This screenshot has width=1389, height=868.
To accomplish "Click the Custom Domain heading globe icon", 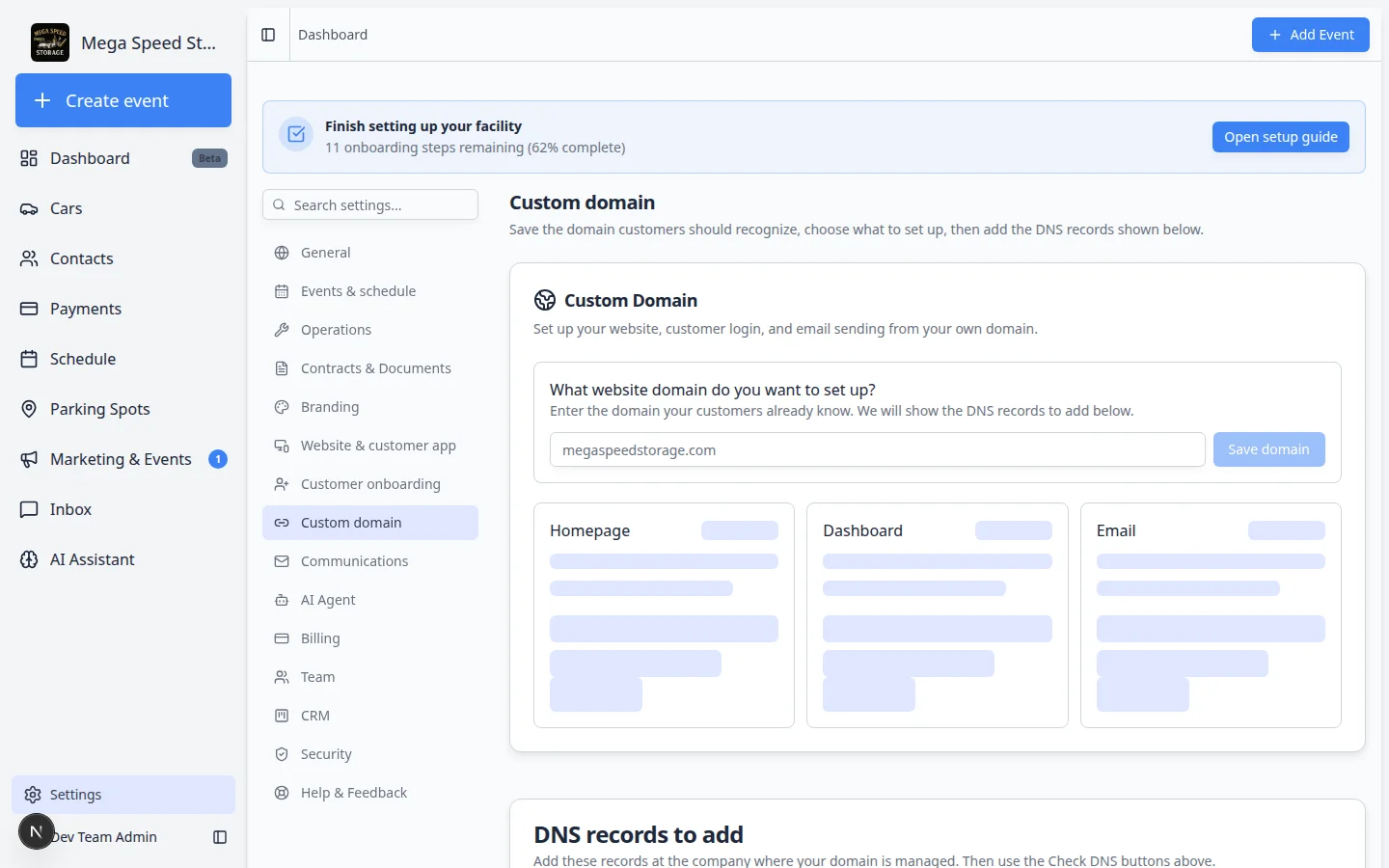I will [545, 300].
